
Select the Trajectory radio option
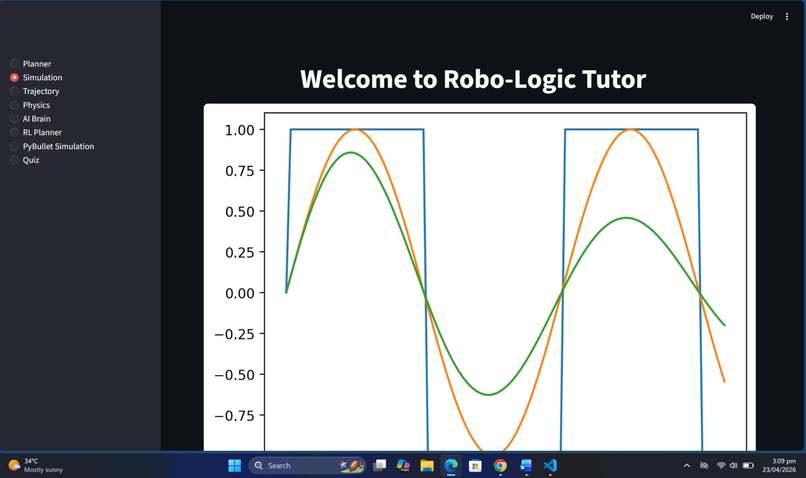pos(34,91)
